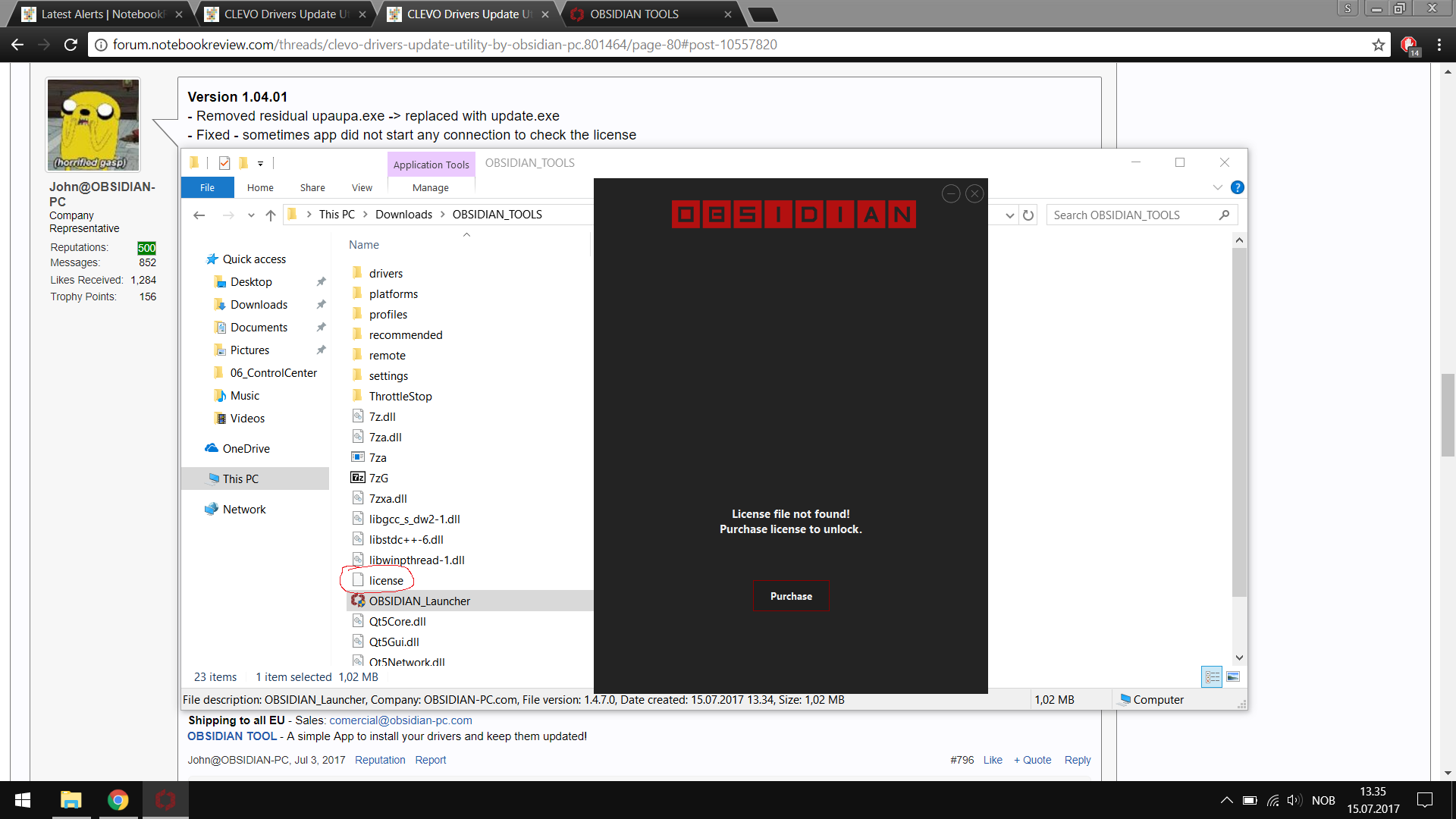The image size is (1456, 819).
Task: Switch to the Latest Alerts browser tab
Action: pyautogui.click(x=103, y=14)
